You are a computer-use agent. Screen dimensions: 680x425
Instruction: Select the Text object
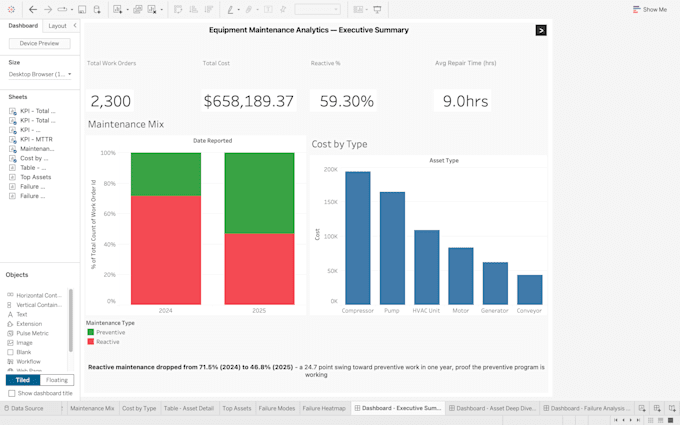point(17,314)
